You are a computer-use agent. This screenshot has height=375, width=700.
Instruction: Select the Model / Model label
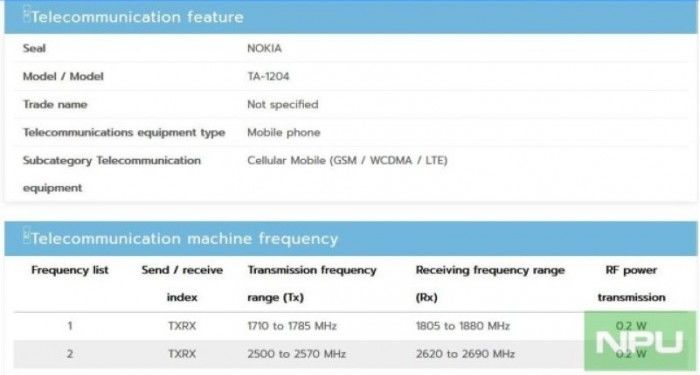(63, 76)
